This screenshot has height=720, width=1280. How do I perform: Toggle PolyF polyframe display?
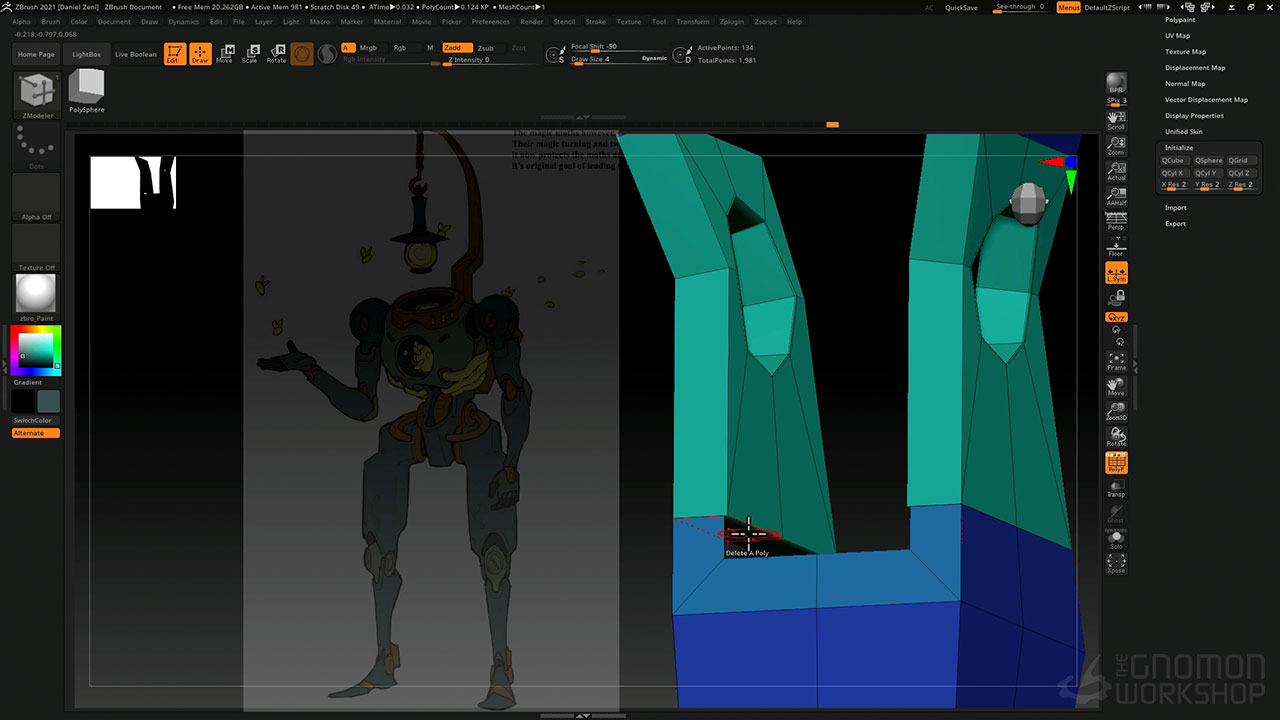pos(1116,463)
